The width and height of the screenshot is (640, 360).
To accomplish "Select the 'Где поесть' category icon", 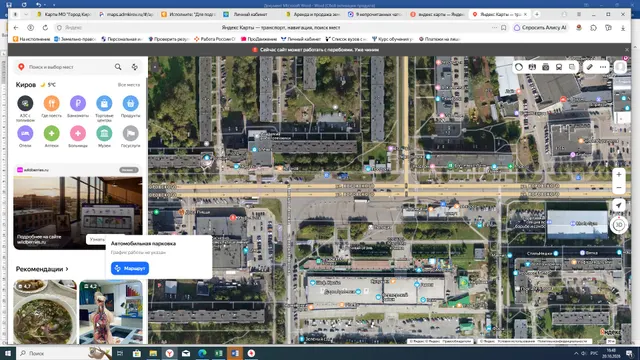I will click(x=51, y=103).
